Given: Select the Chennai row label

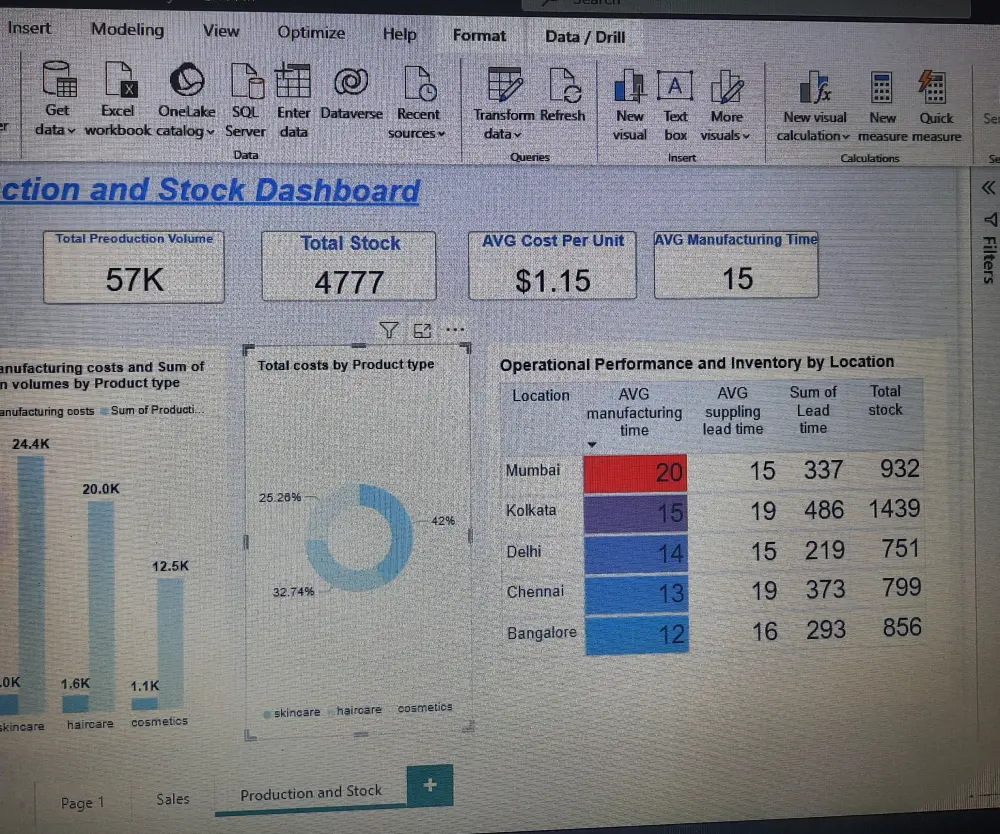Looking at the screenshot, I should point(535,592).
